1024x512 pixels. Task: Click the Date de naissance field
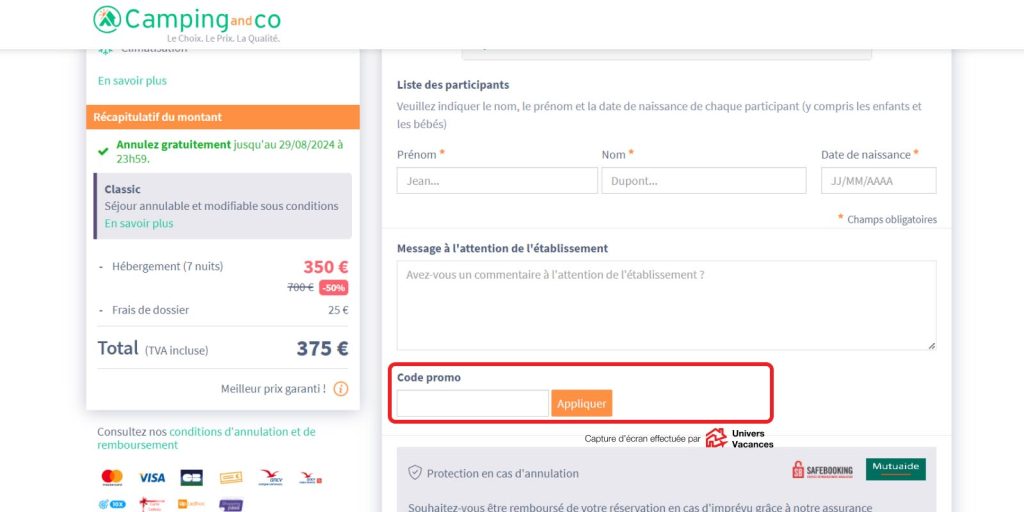tap(878, 181)
